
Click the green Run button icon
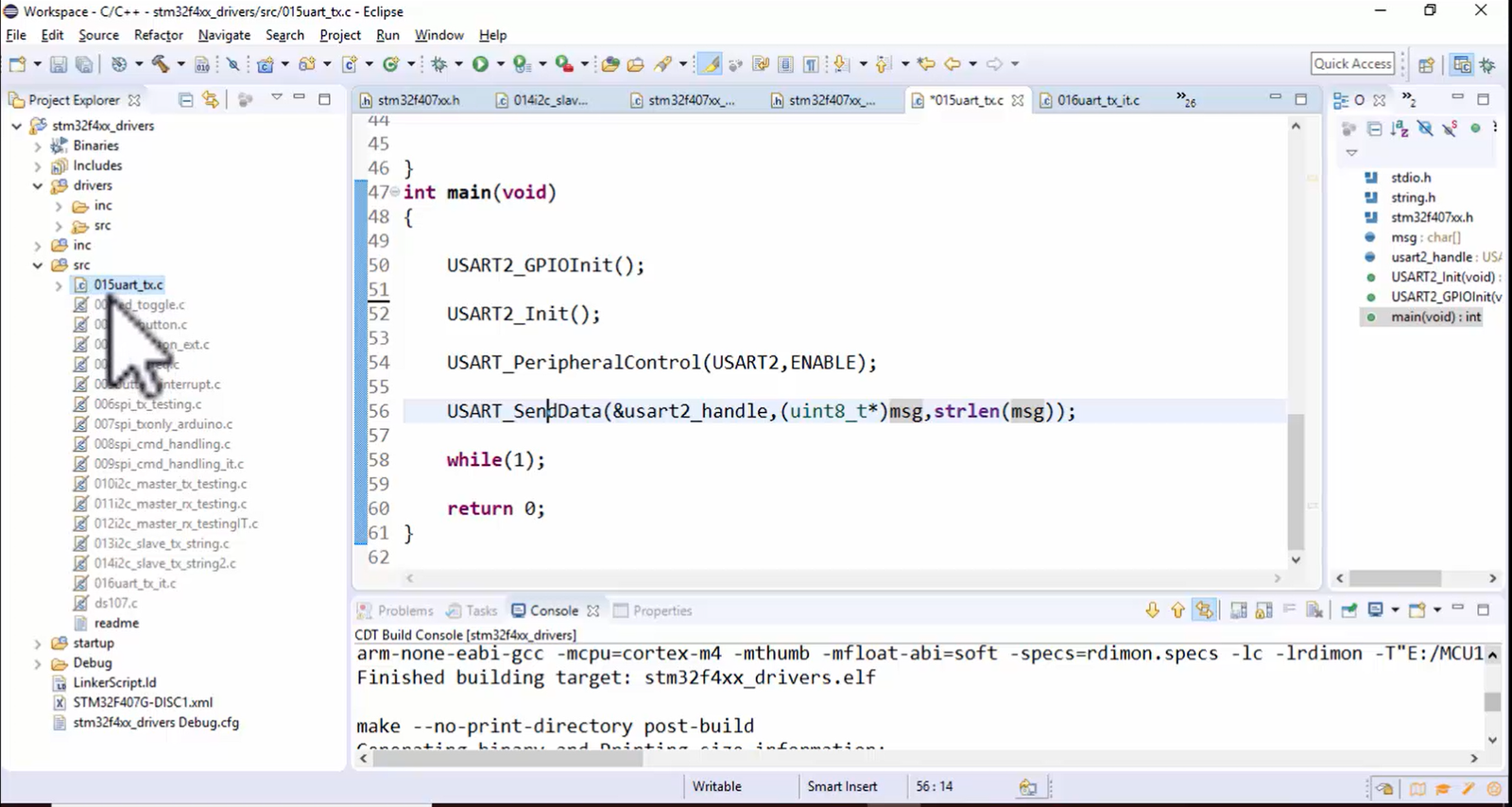click(480, 64)
